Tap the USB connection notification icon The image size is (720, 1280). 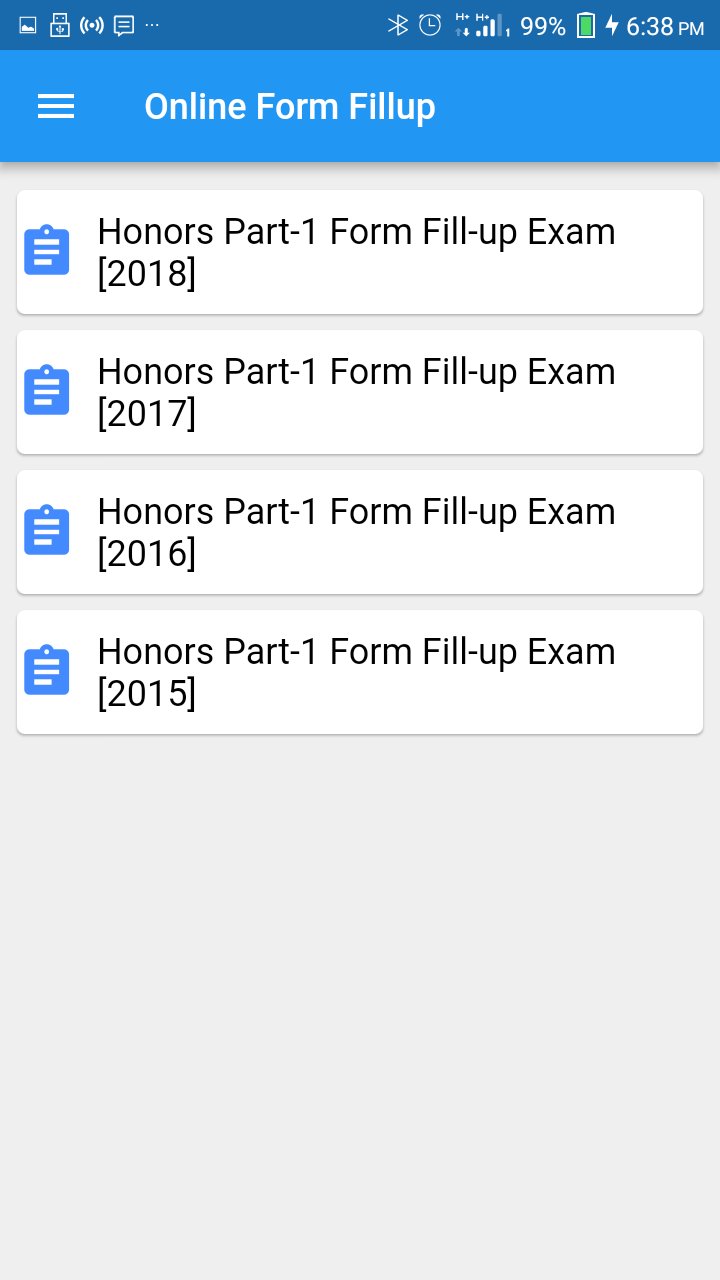[59, 26]
